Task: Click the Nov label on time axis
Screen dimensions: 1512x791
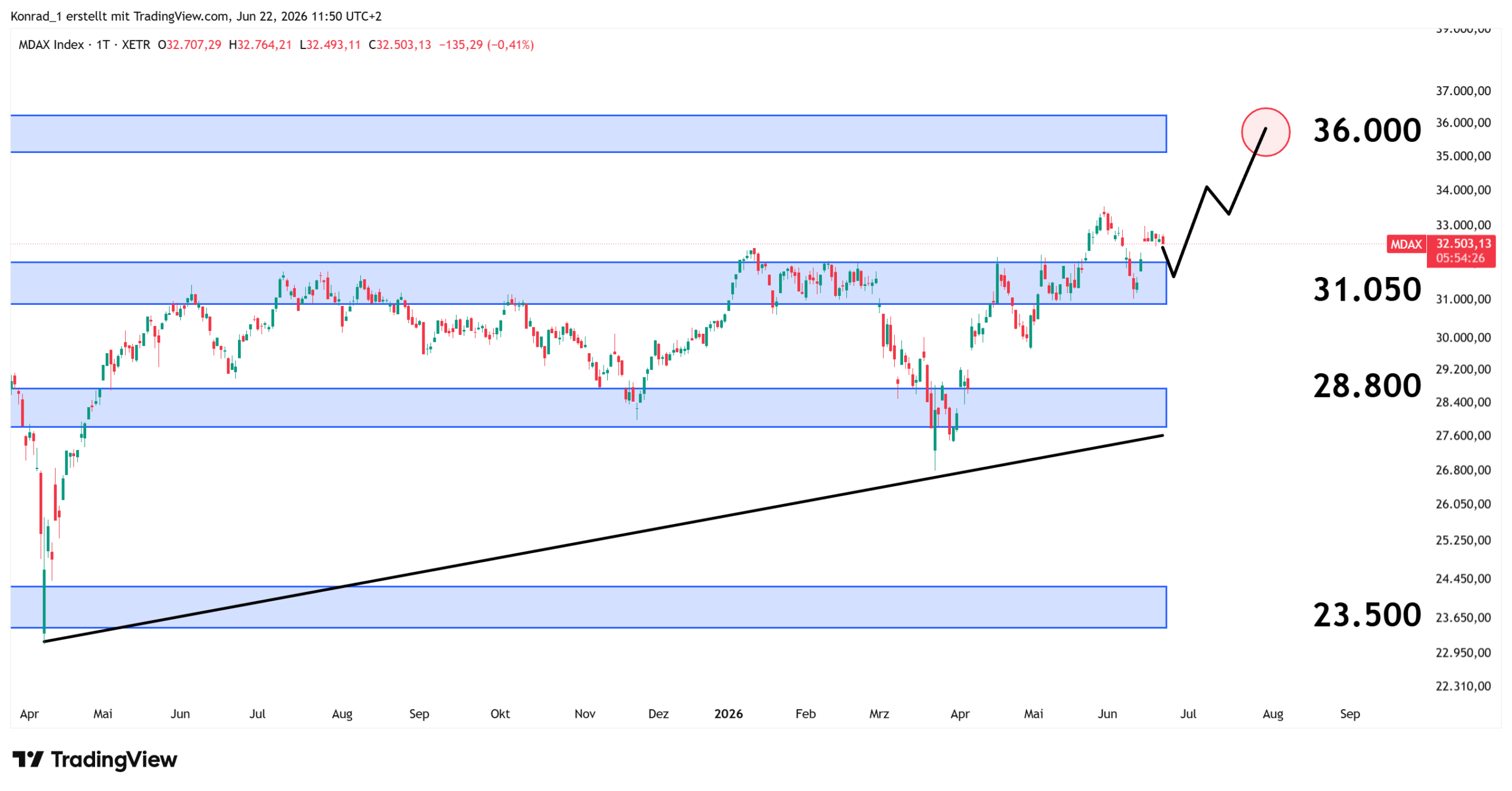Action: click(585, 714)
